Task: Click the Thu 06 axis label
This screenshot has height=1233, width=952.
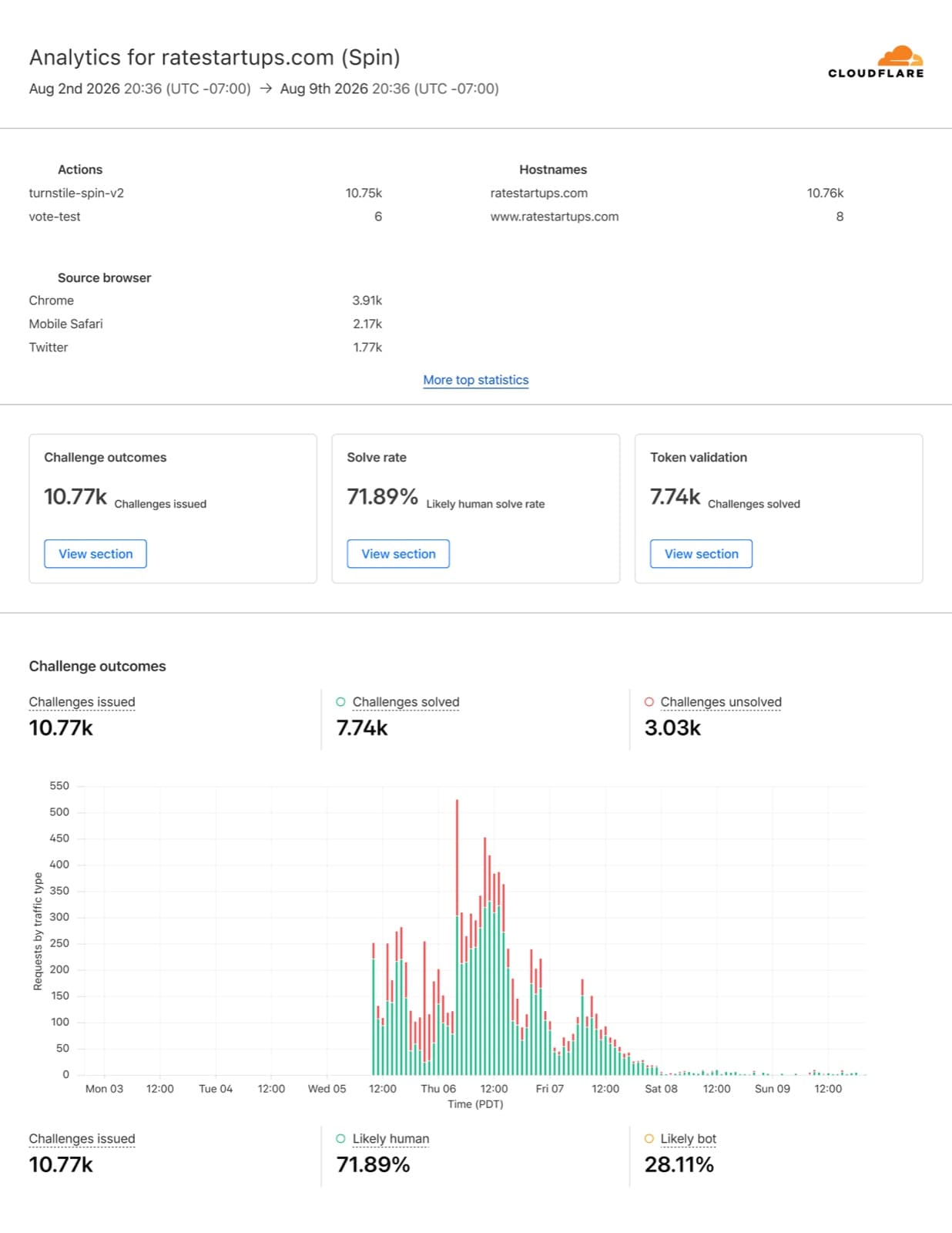Action: [438, 1089]
